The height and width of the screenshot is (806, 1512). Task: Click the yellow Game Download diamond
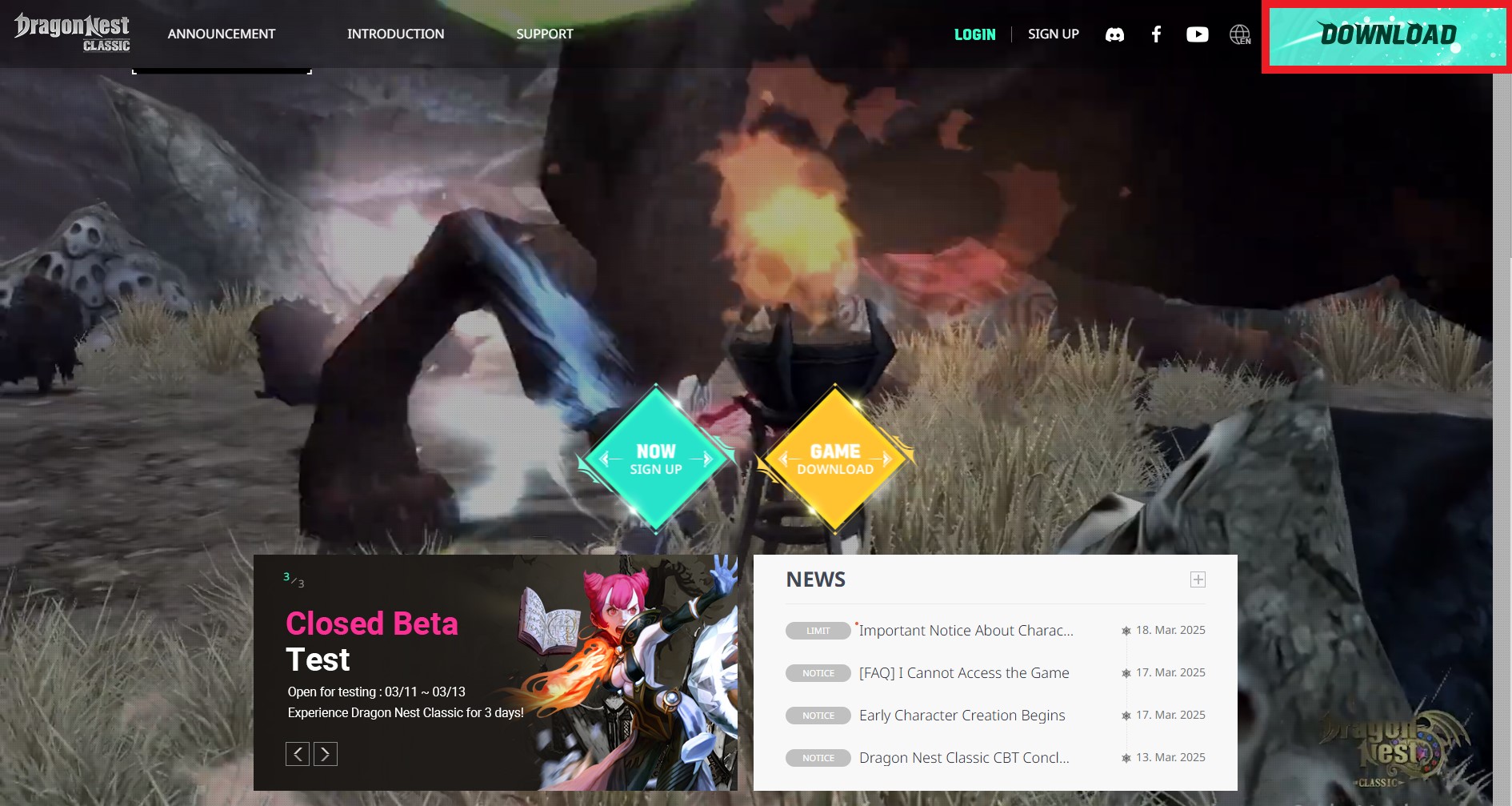[834, 459]
